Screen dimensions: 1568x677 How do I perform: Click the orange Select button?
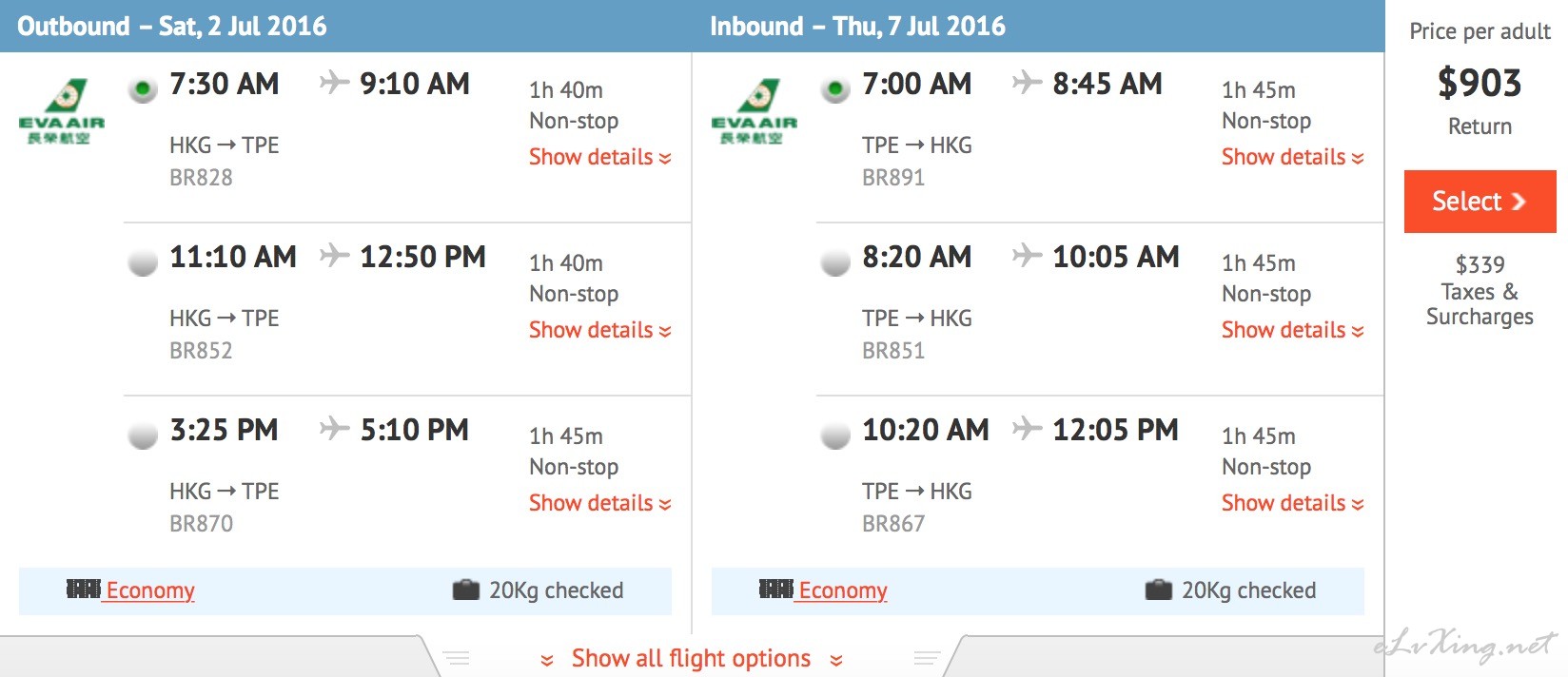point(1480,202)
